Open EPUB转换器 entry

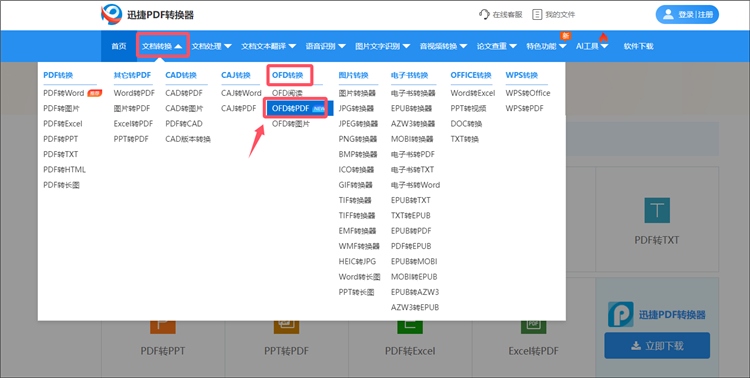(411, 108)
